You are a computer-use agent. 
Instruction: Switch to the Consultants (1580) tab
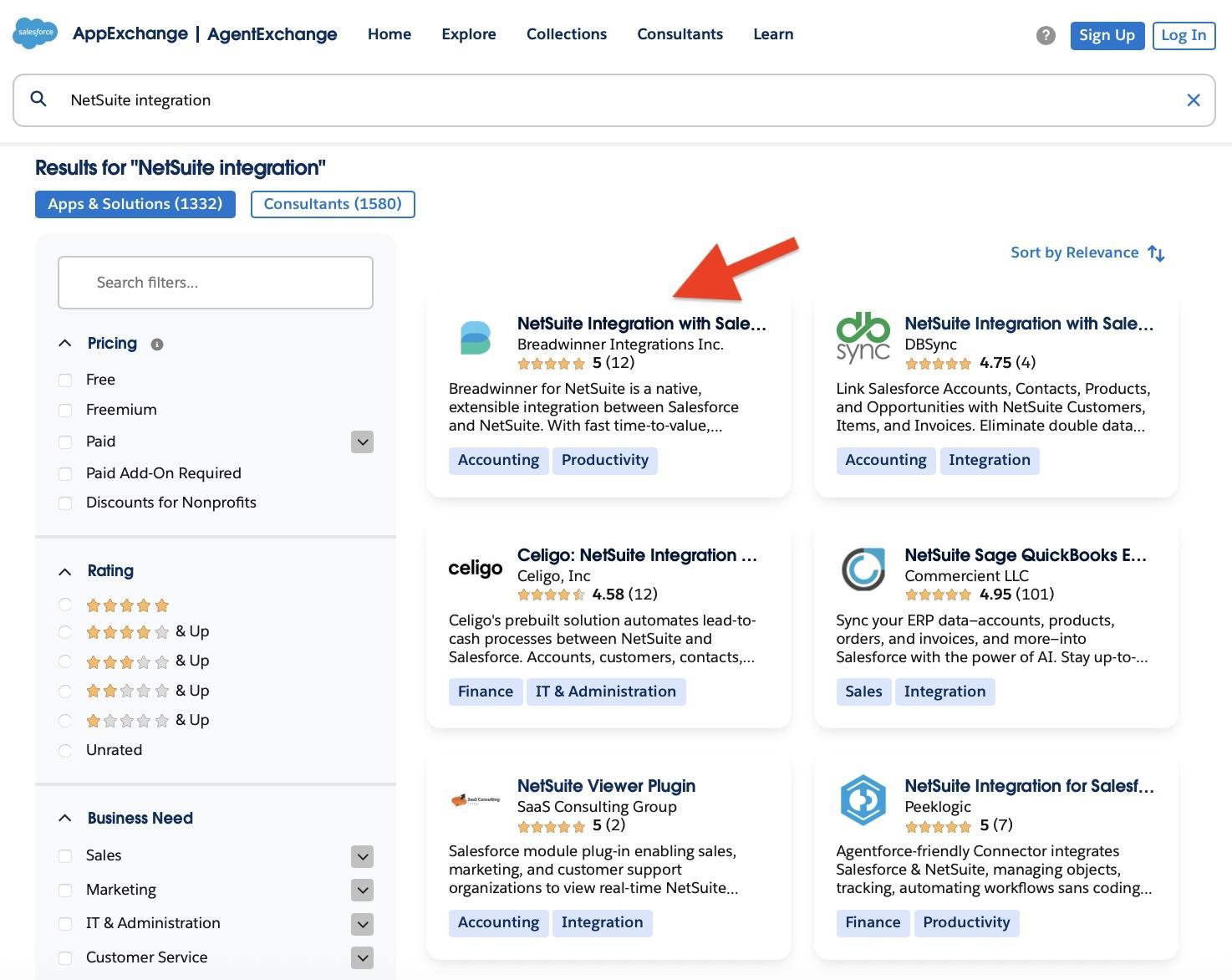click(333, 204)
